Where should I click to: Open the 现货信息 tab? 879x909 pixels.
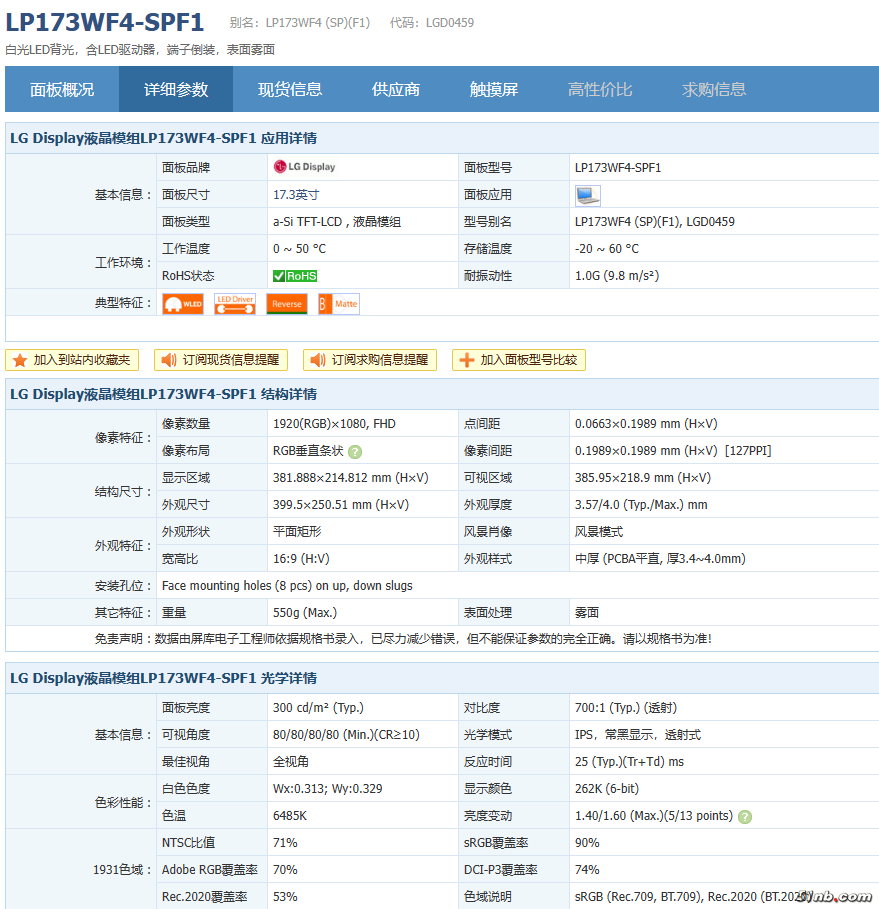pyautogui.click(x=290, y=89)
